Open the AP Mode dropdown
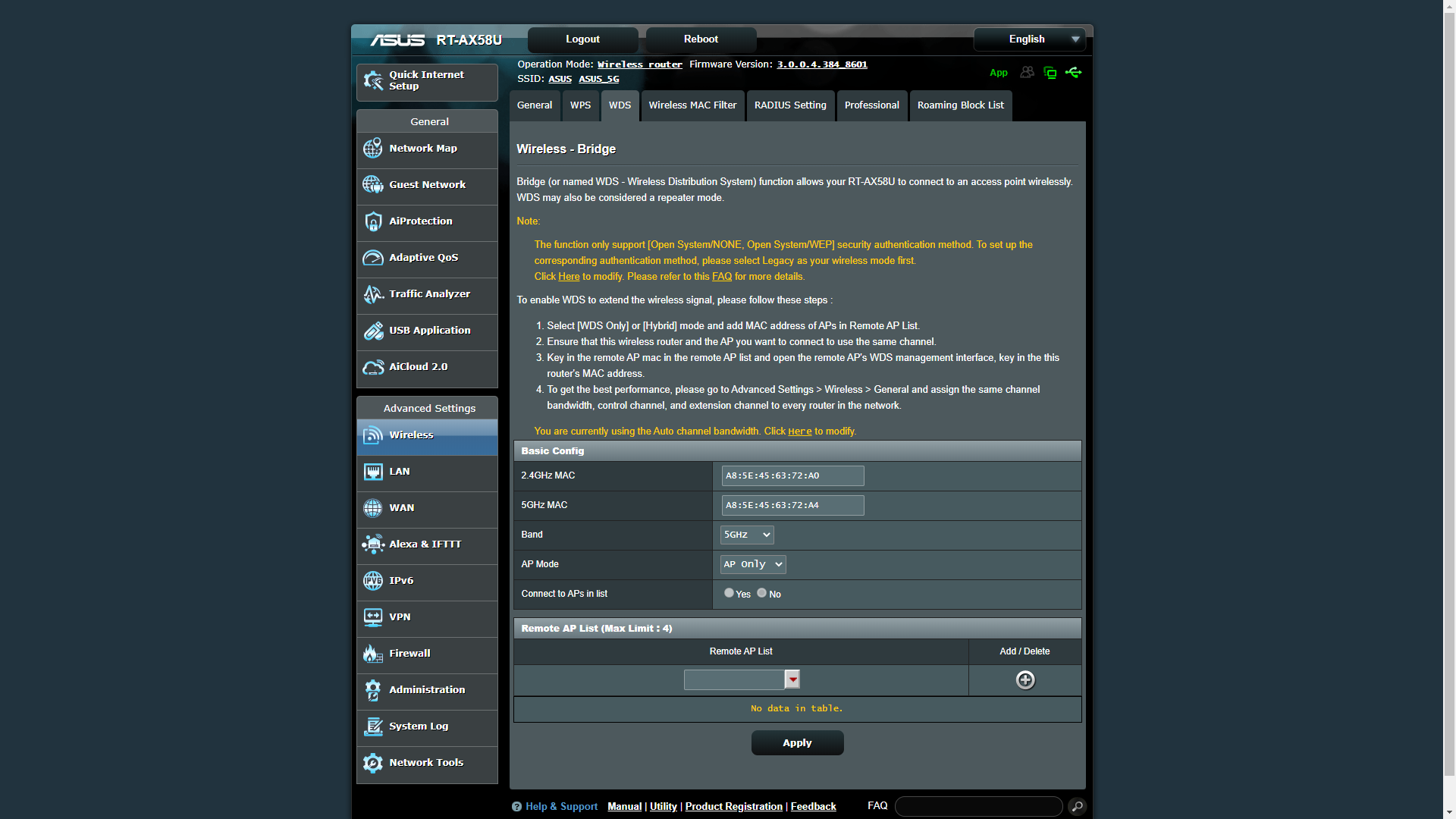The image size is (1456, 819). coord(752,564)
